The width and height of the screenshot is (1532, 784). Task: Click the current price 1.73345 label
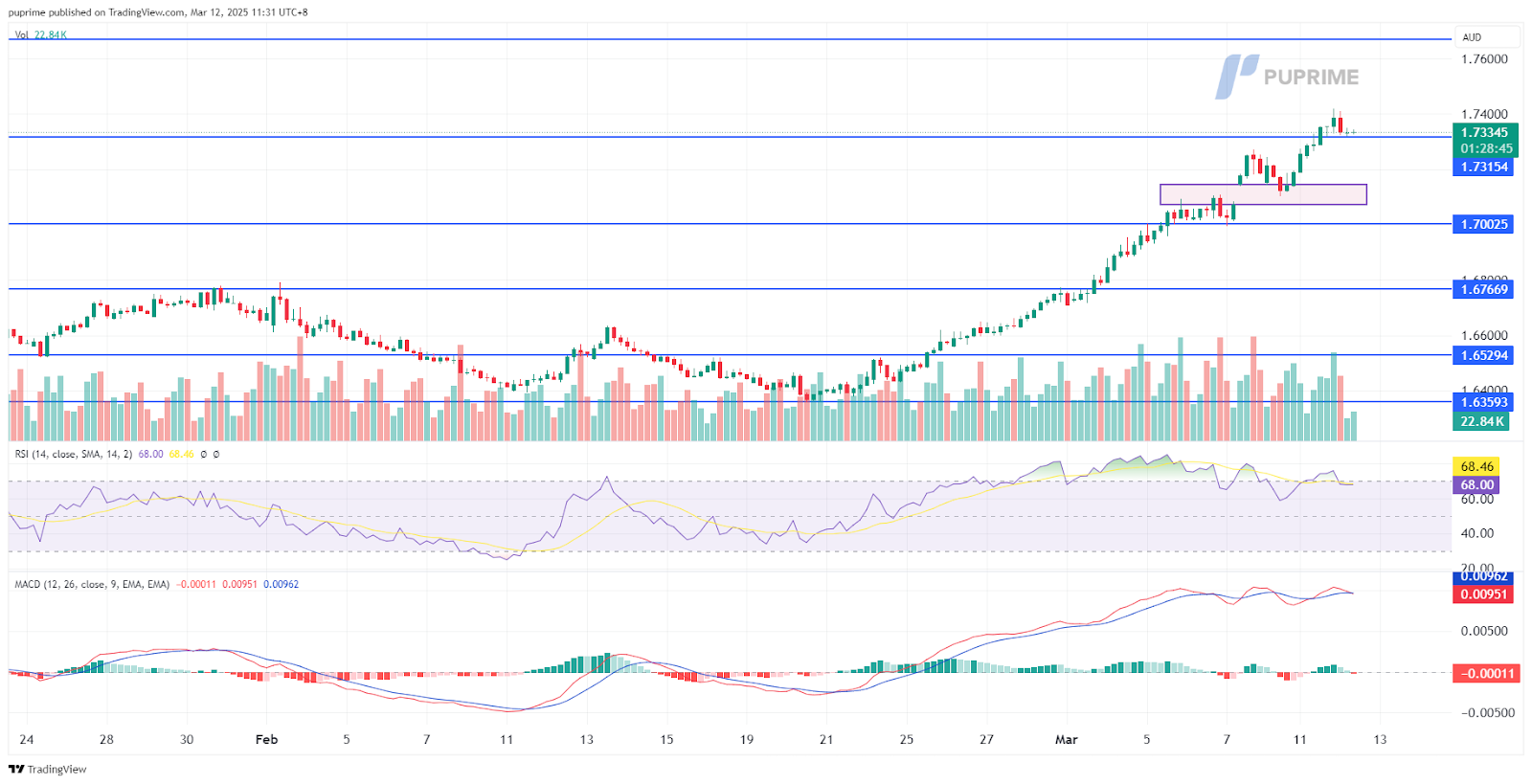pyautogui.click(x=1484, y=133)
